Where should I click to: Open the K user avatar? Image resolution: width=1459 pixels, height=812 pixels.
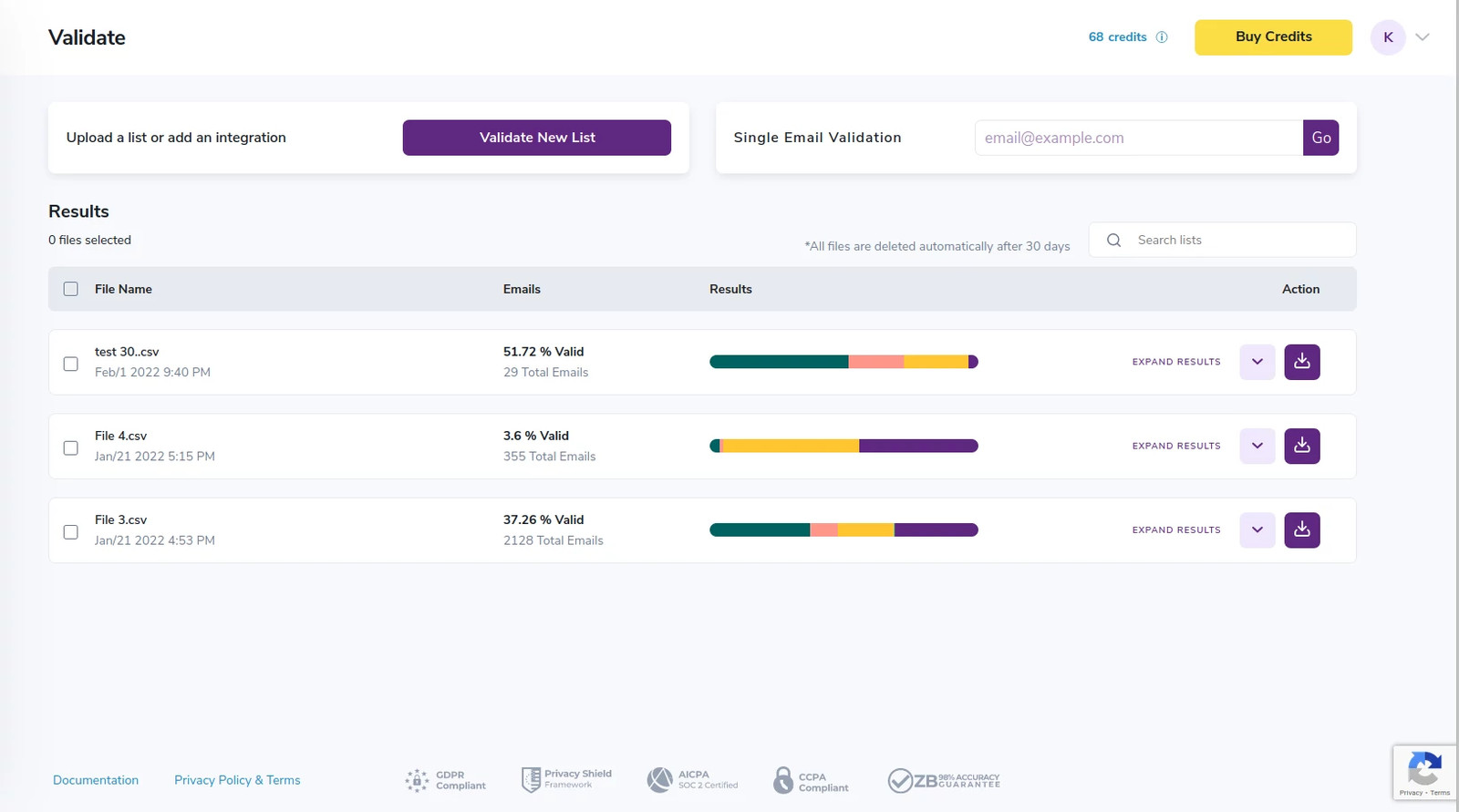coord(1388,37)
